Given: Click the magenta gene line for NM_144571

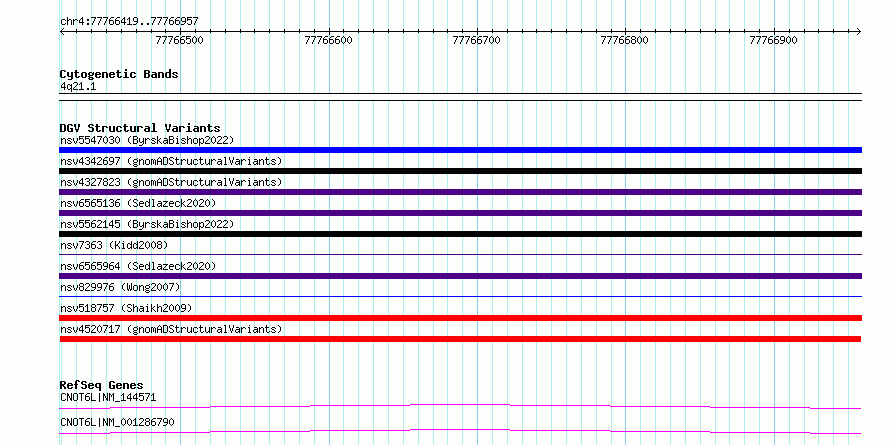Looking at the screenshot, I should point(460,406).
